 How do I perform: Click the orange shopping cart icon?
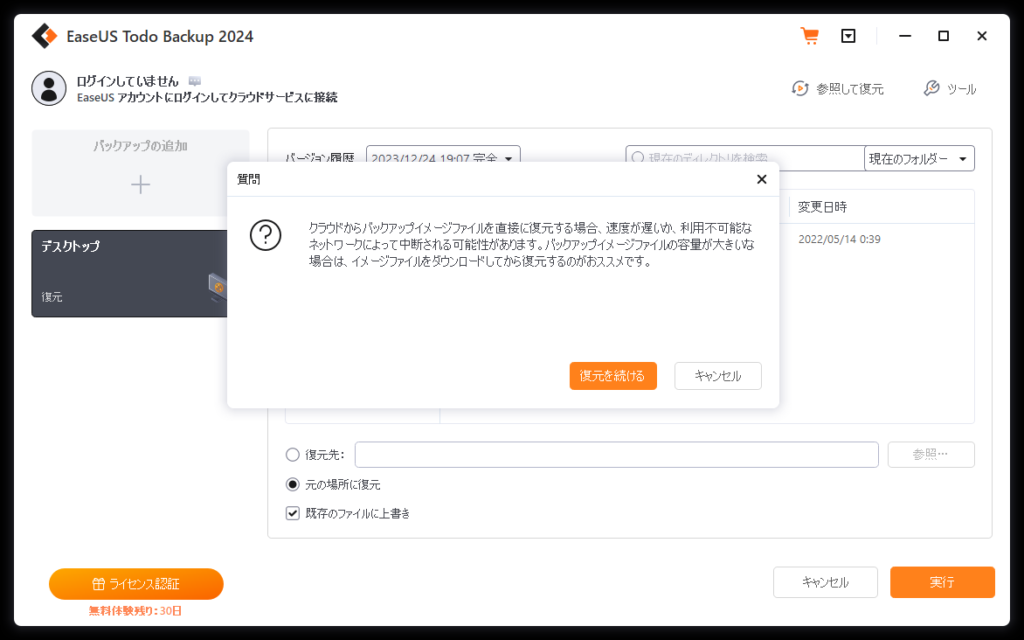(x=809, y=36)
